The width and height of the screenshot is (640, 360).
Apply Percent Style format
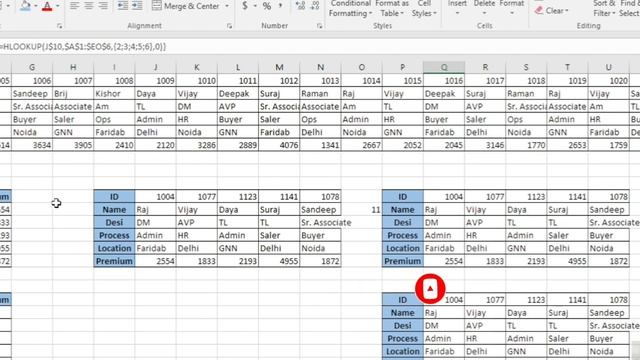tap(267, 6)
